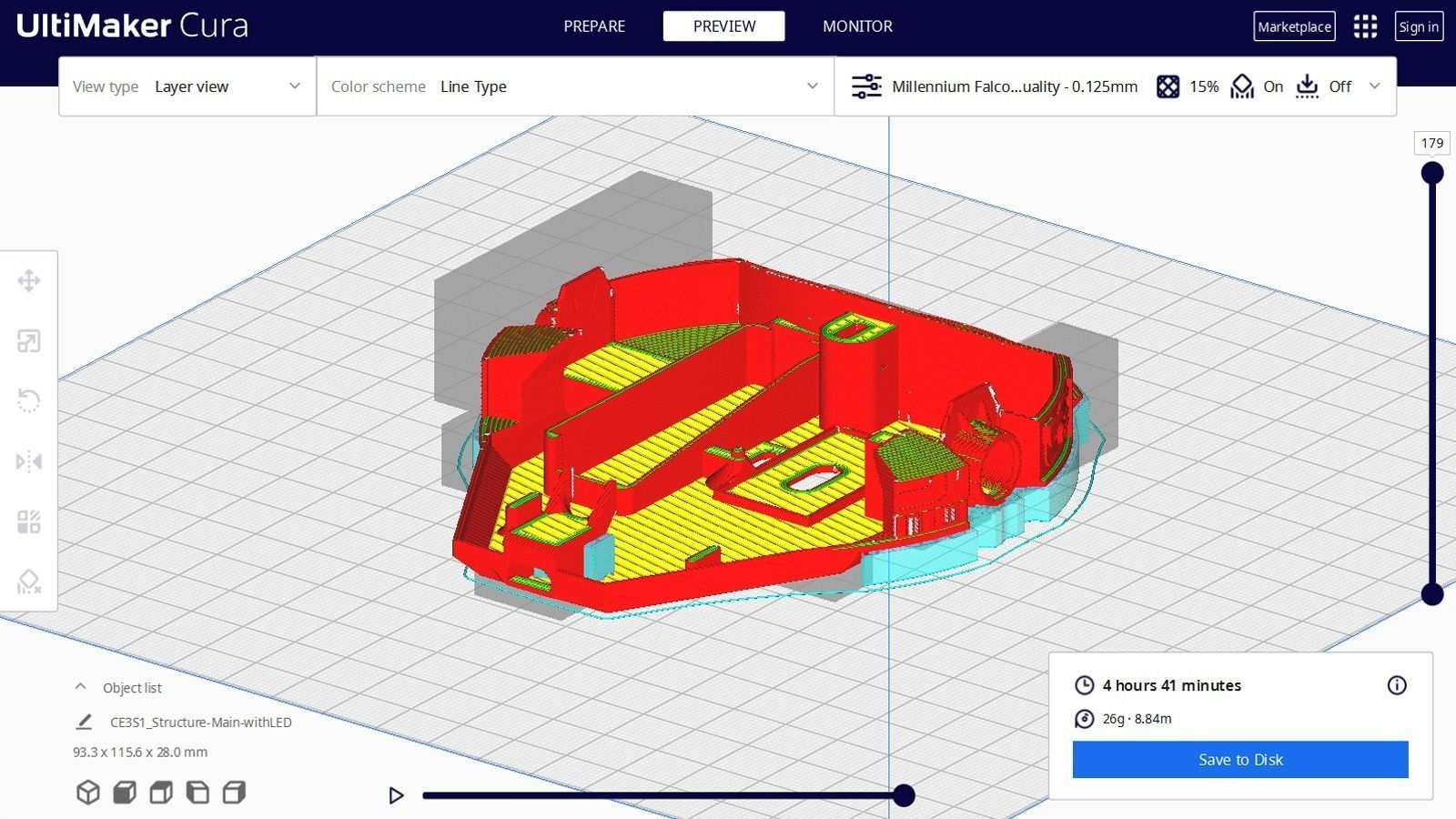The image size is (1456, 819).
Task: Switch to top camera view
Action: (161, 793)
